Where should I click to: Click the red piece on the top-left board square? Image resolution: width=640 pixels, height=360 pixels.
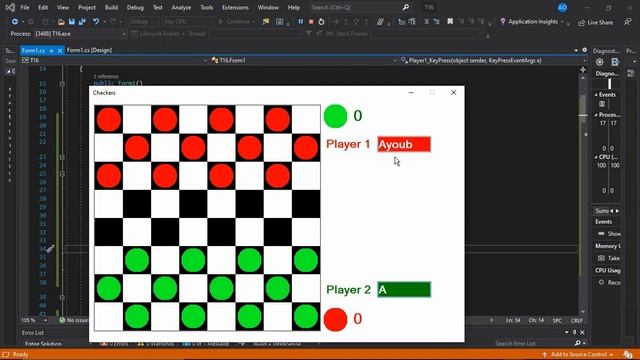click(x=109, y=119)
